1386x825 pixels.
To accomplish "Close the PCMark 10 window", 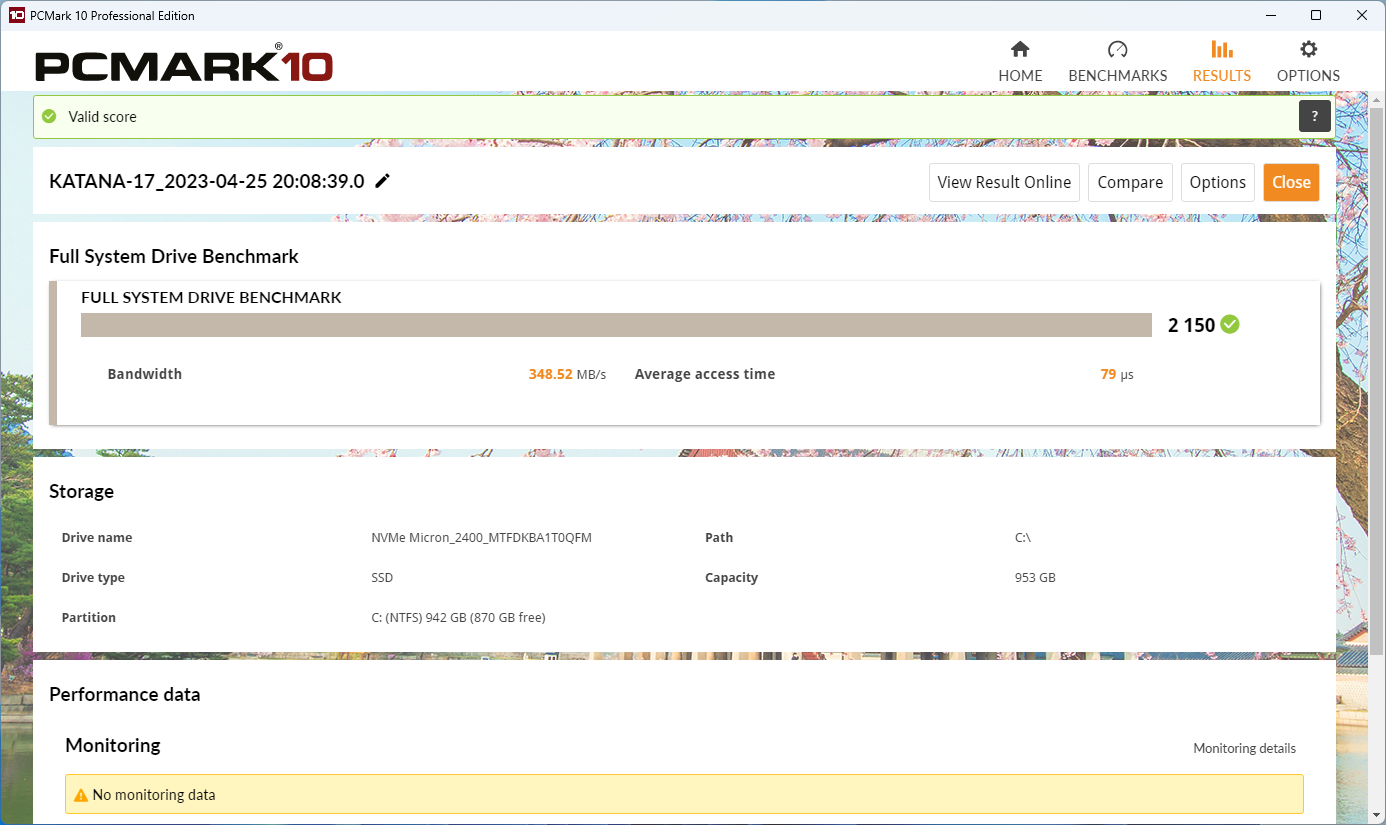I will (1362, 15).
